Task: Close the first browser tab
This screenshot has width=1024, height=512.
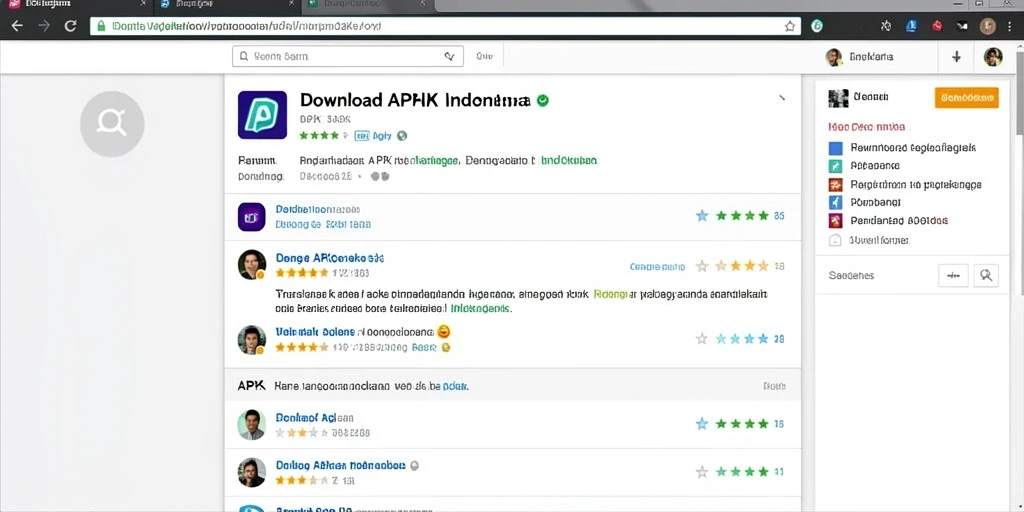Action: (144, 4)
